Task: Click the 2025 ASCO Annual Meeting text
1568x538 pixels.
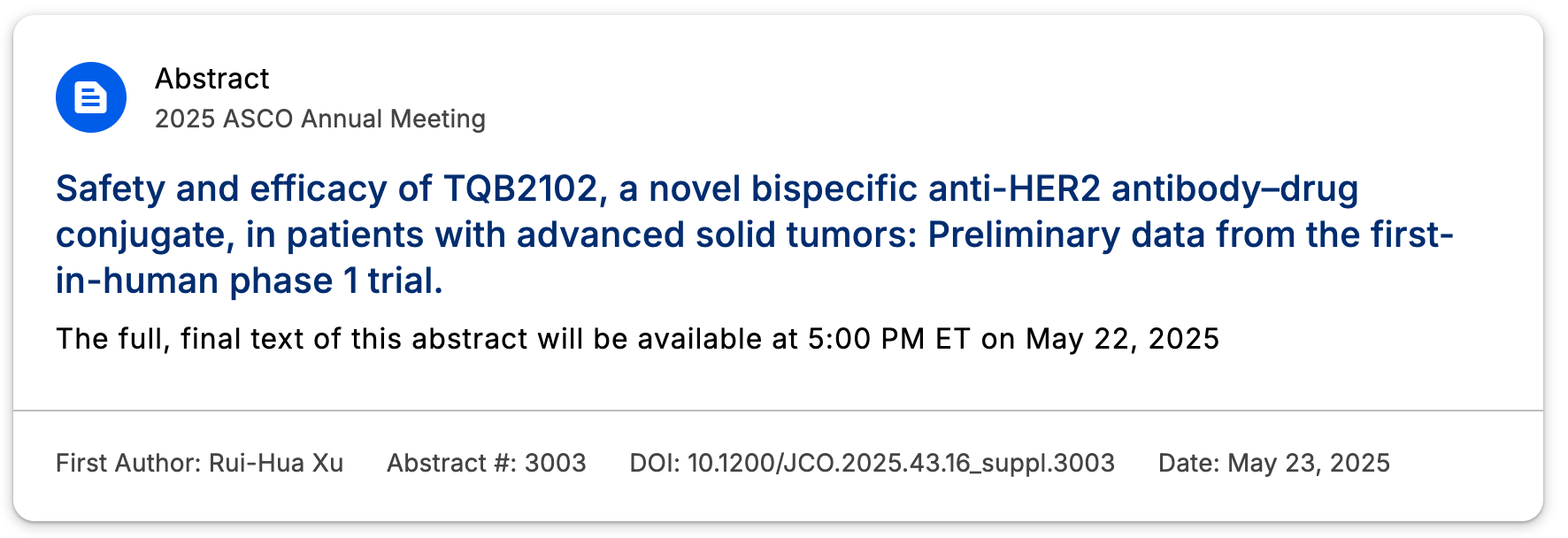Action: pyautogui.click(x=320, y=119)
